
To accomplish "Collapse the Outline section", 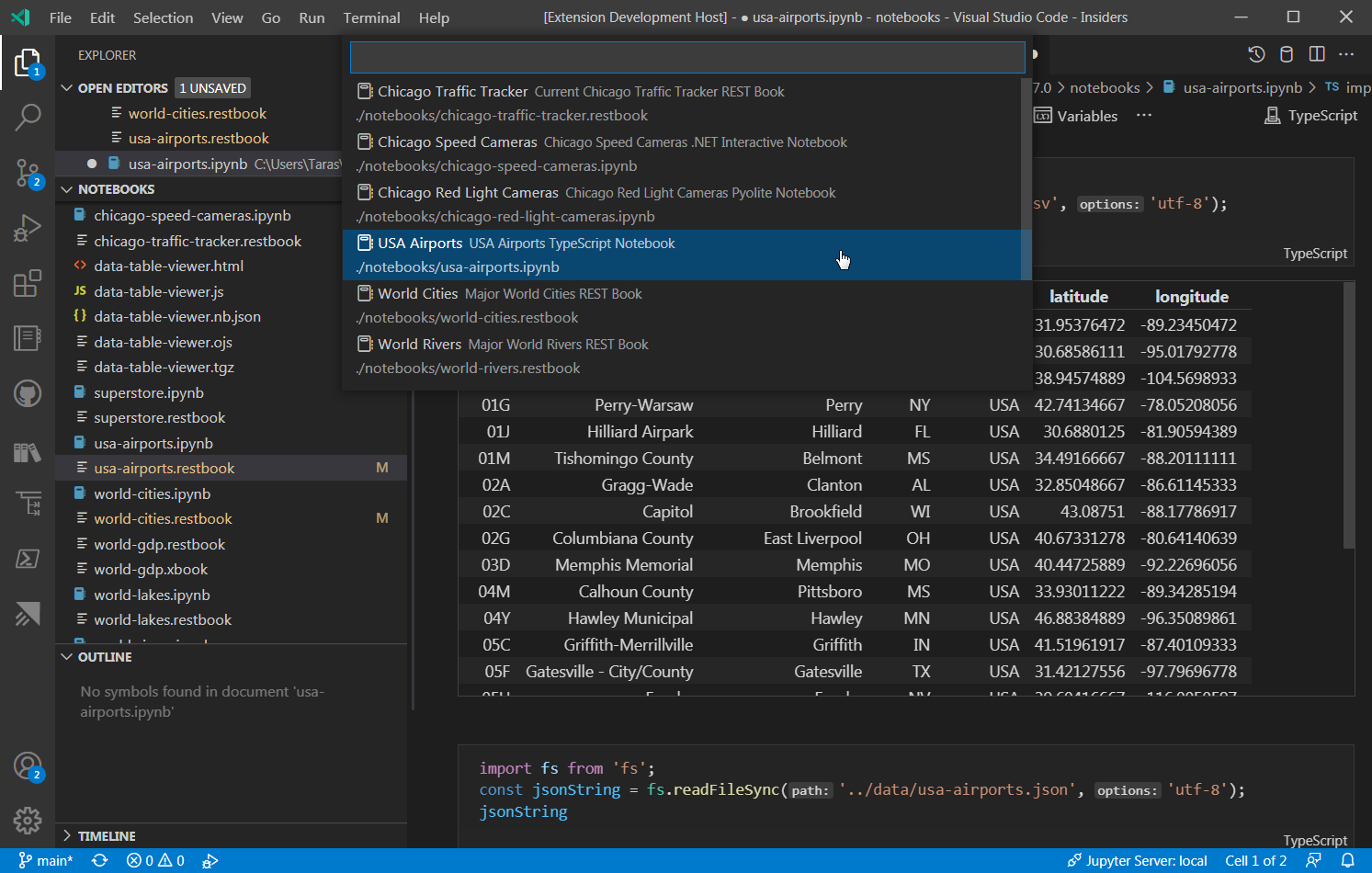I will (66, 657).
